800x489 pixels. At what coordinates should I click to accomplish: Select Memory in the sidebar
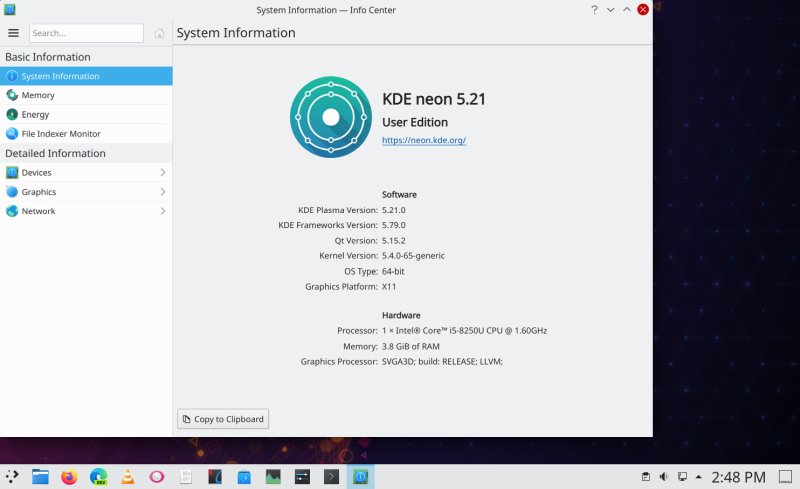[x=86, y=95]
